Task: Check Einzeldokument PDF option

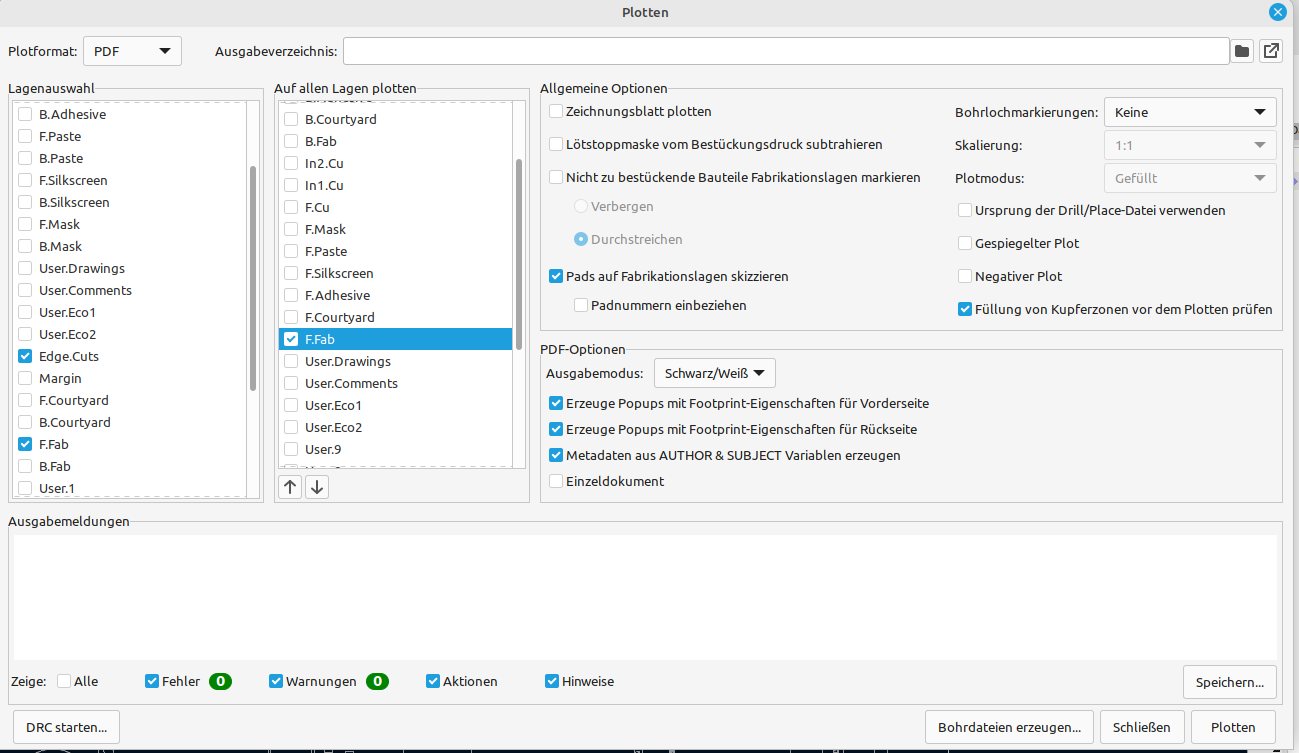Action: tap(557, 481)
